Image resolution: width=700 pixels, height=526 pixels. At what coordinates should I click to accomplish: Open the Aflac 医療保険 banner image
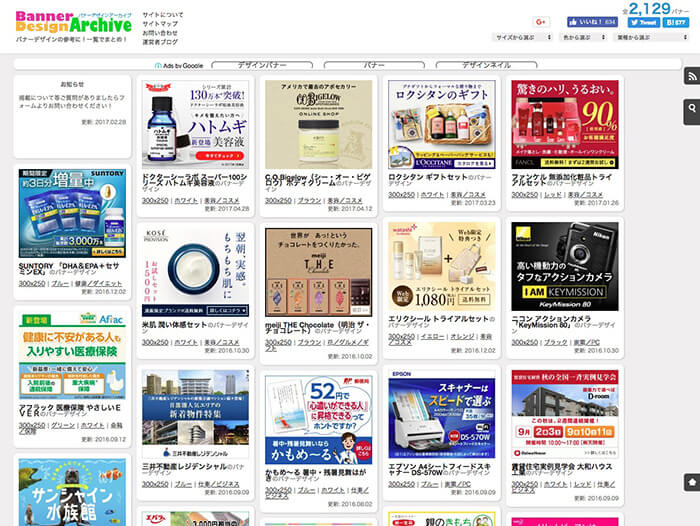tap(72, 355)
